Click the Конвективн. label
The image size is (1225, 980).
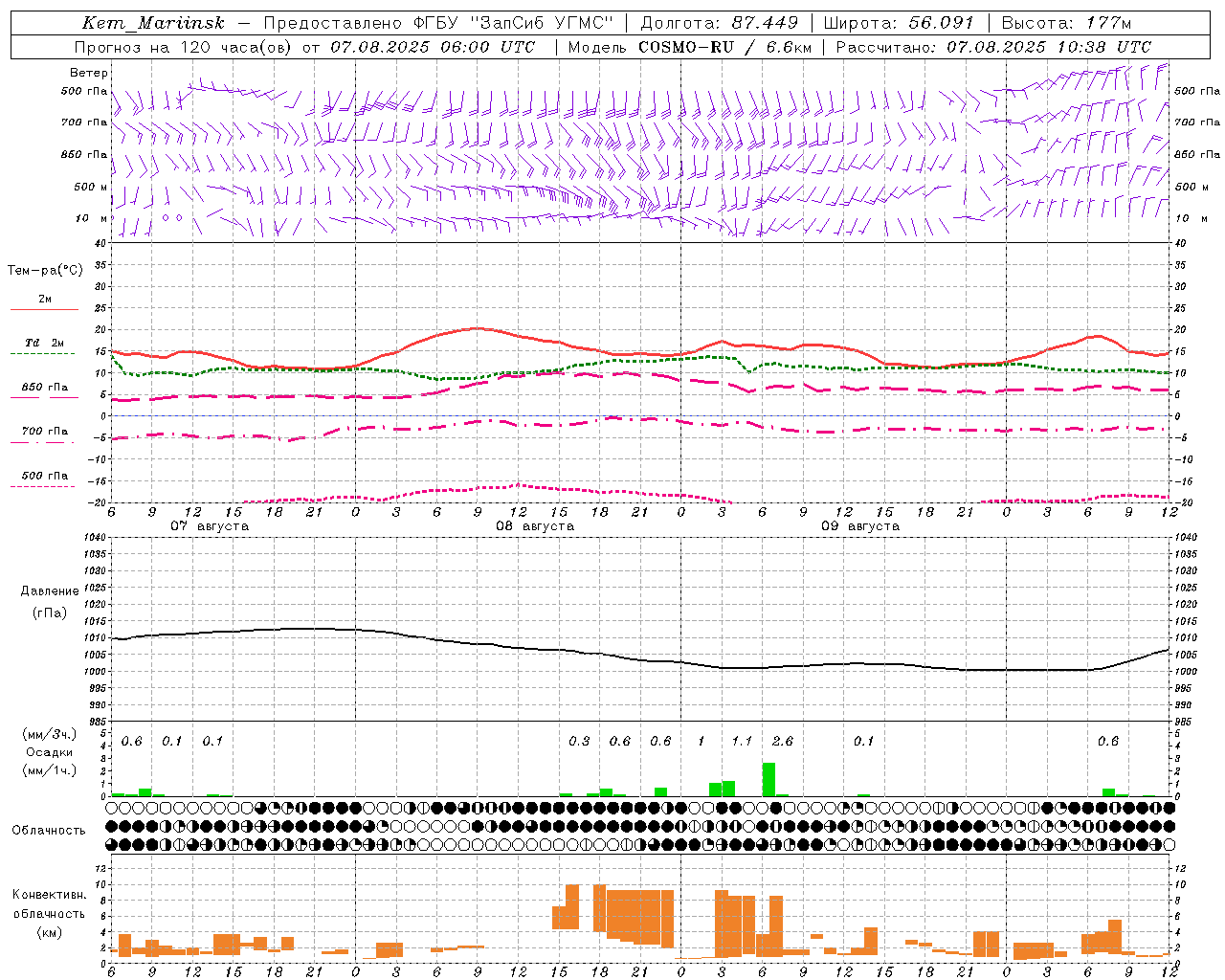pyautogui.click(x=50, y=895)
